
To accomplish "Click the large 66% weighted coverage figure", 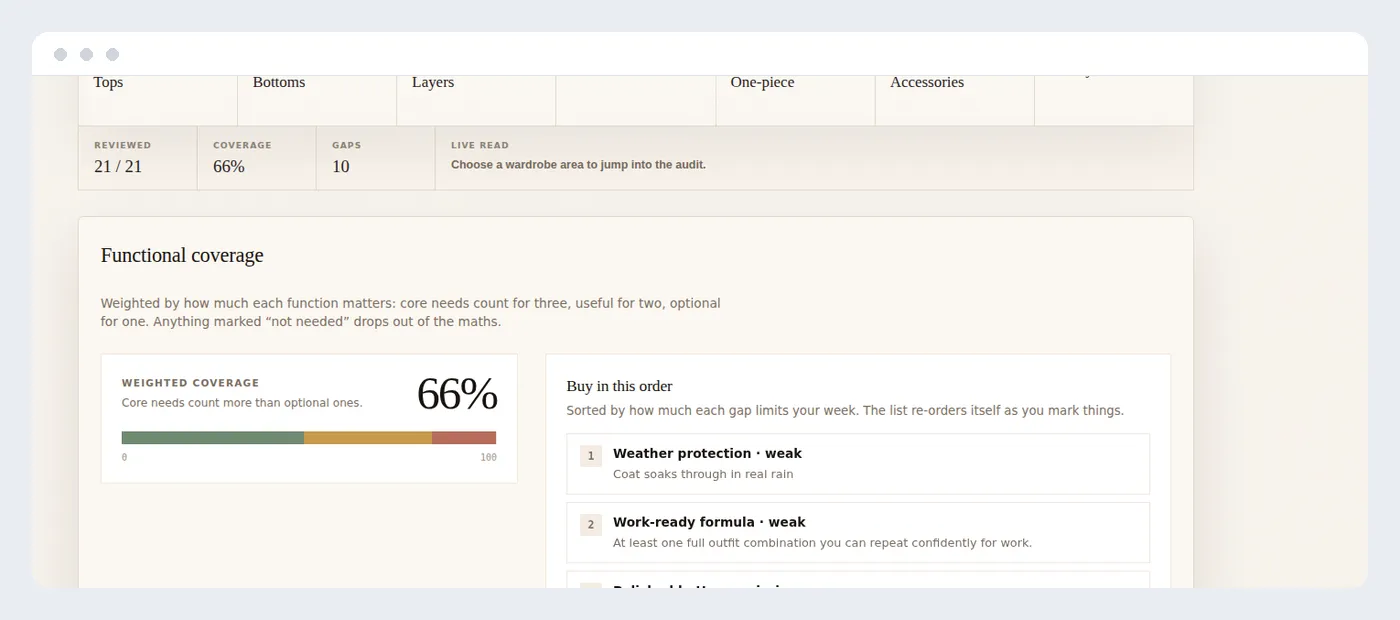I will pos(456,394).
